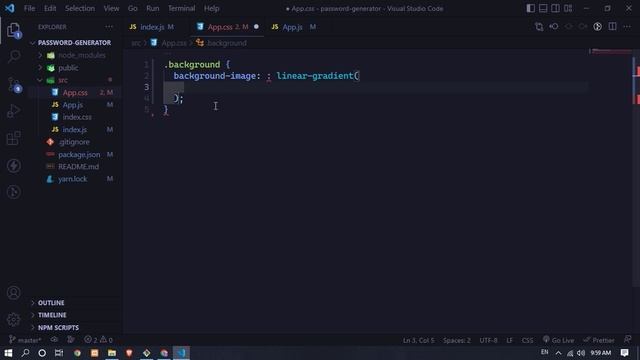Open the Extensions view

[x=13, y=138]
